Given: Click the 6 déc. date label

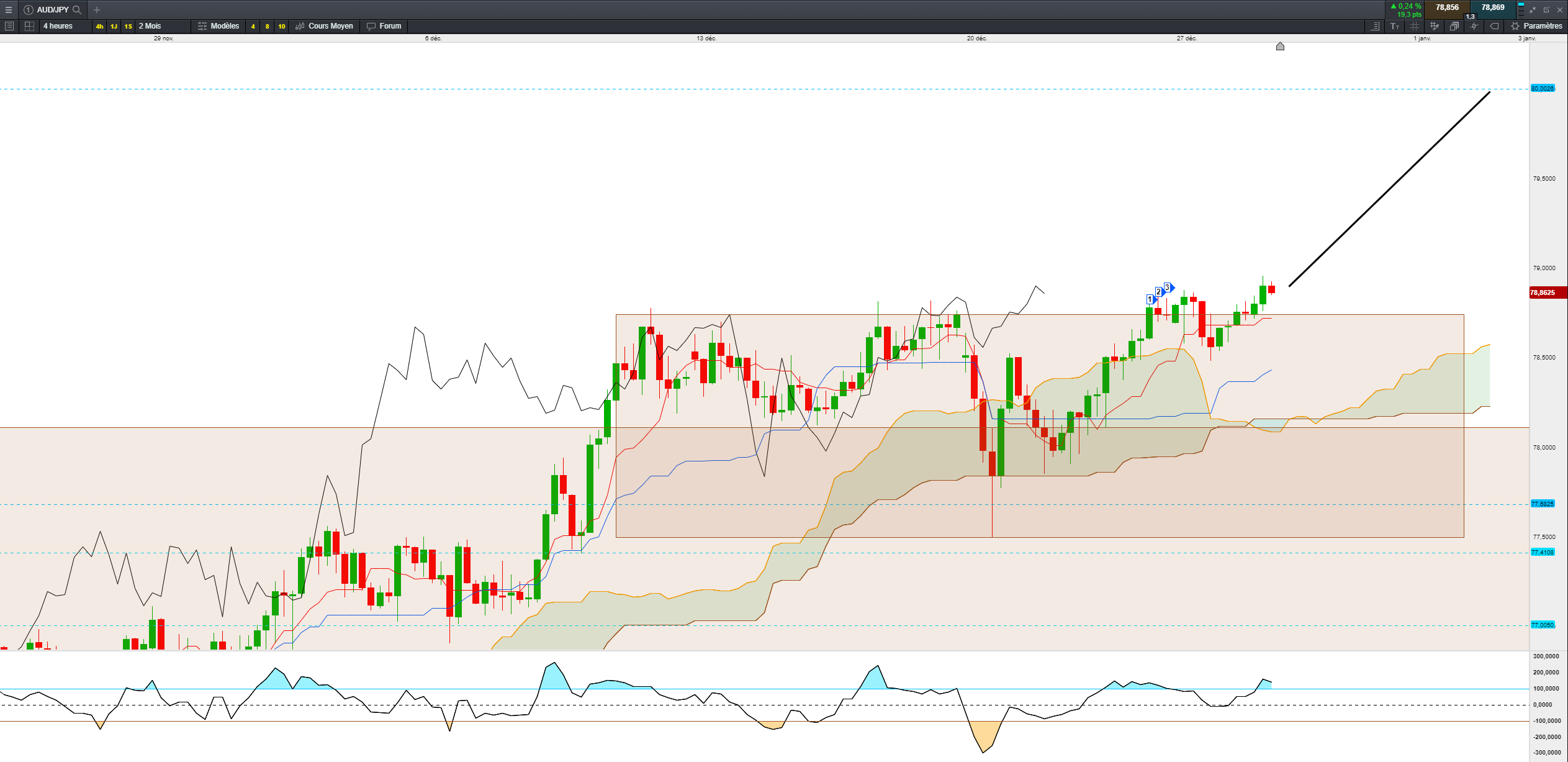Looking at the screenshot, I should (x=433, y=39).
